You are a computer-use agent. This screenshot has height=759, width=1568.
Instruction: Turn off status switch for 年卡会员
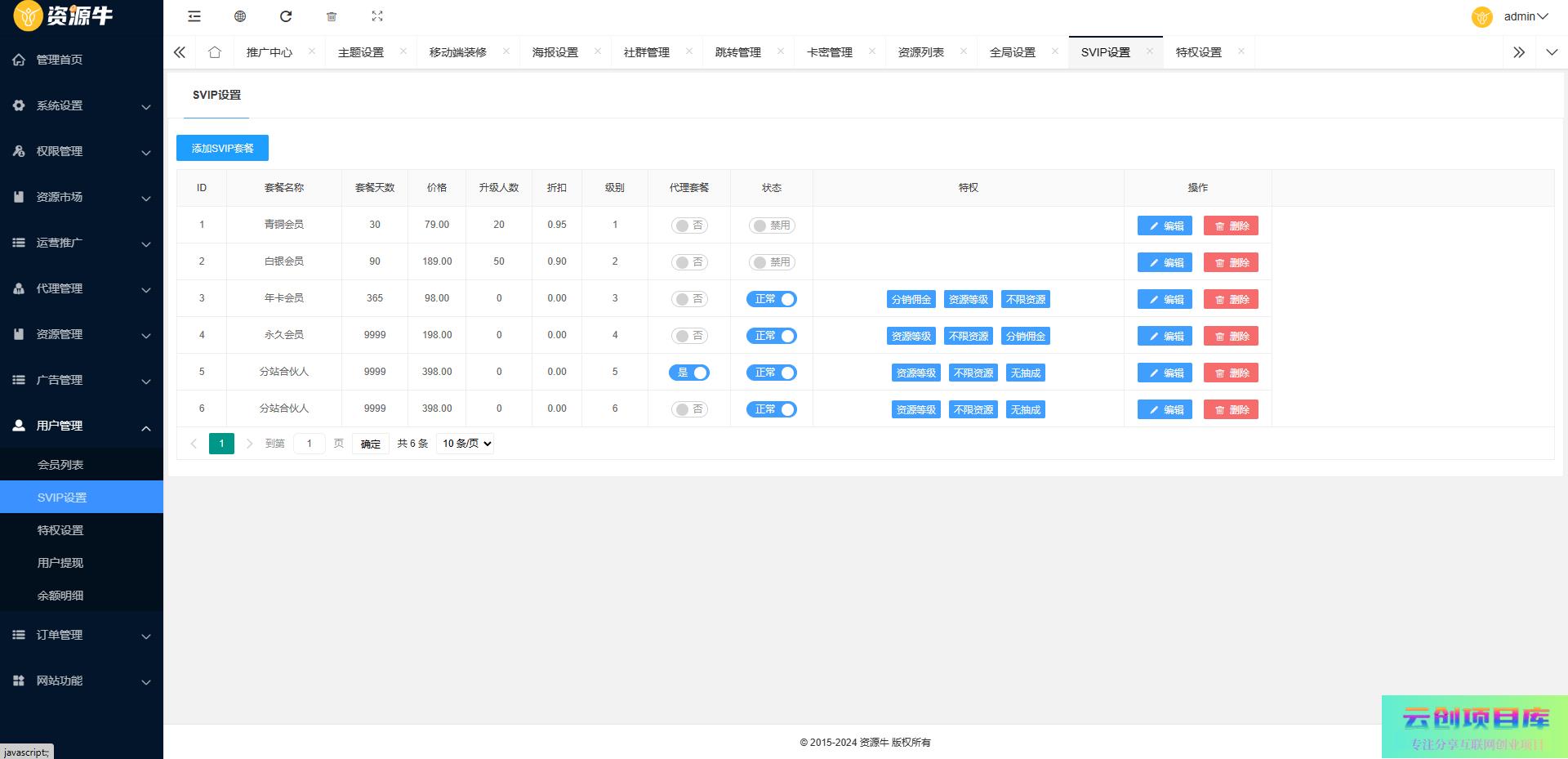771,299
